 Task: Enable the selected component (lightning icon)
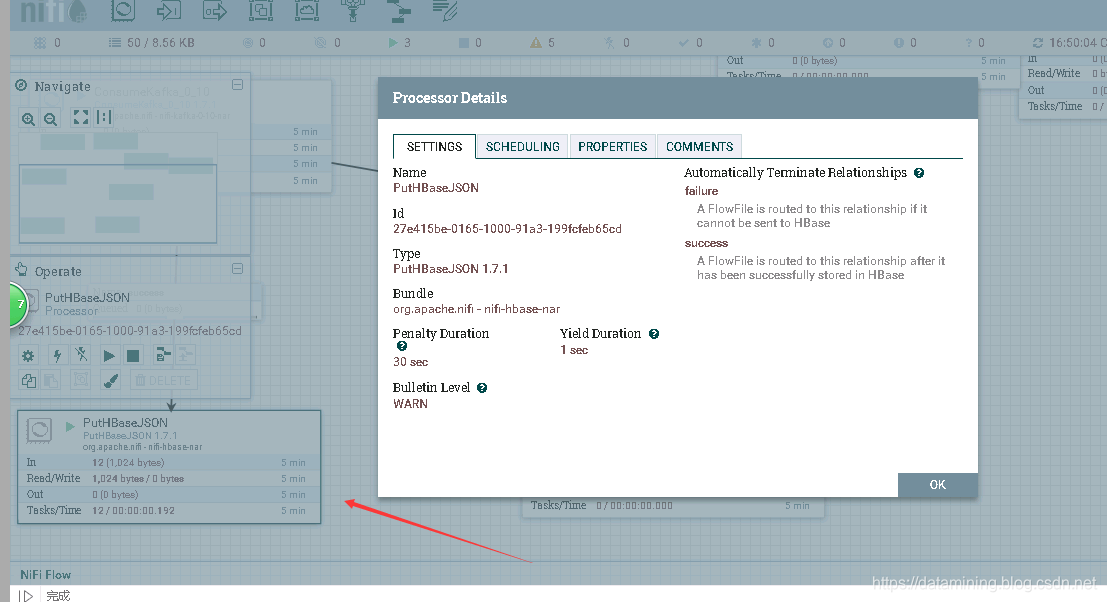coord(57,356)
